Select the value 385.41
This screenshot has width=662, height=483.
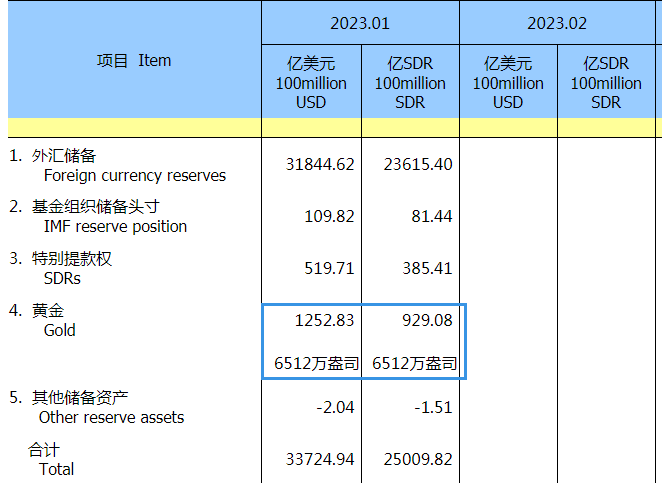(427, 268)
